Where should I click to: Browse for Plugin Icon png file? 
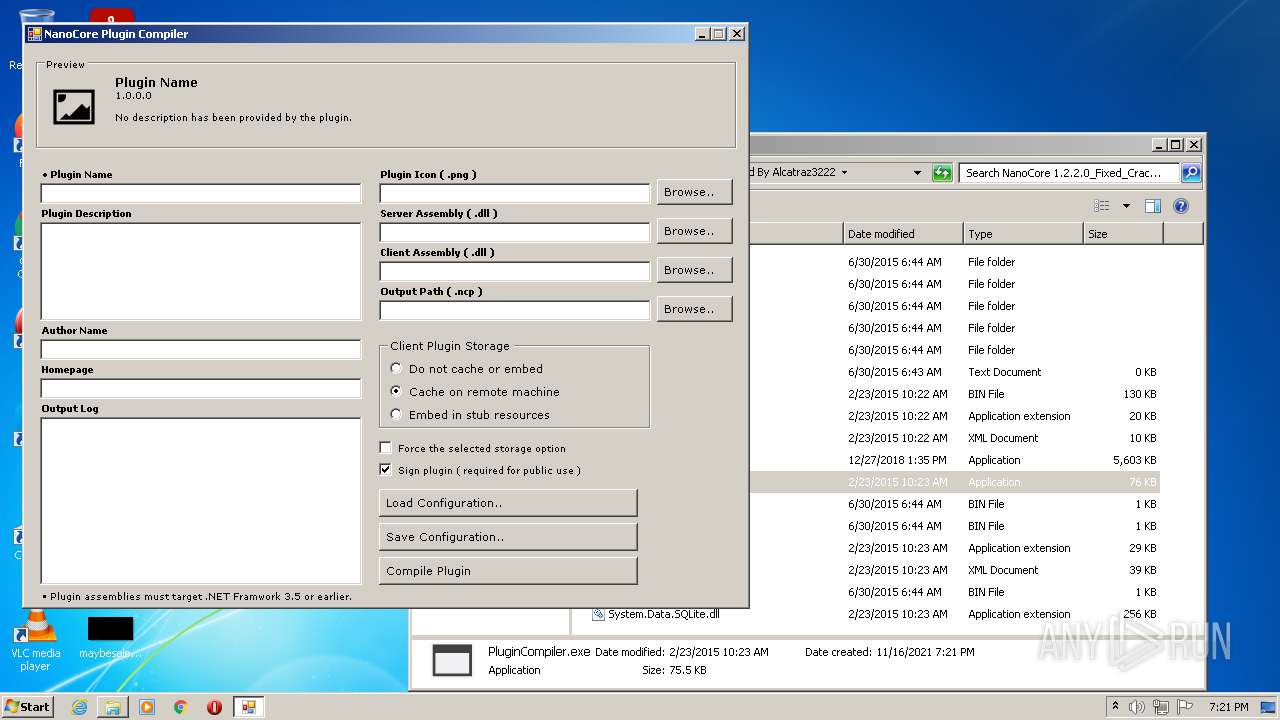[x=694, y=192]
